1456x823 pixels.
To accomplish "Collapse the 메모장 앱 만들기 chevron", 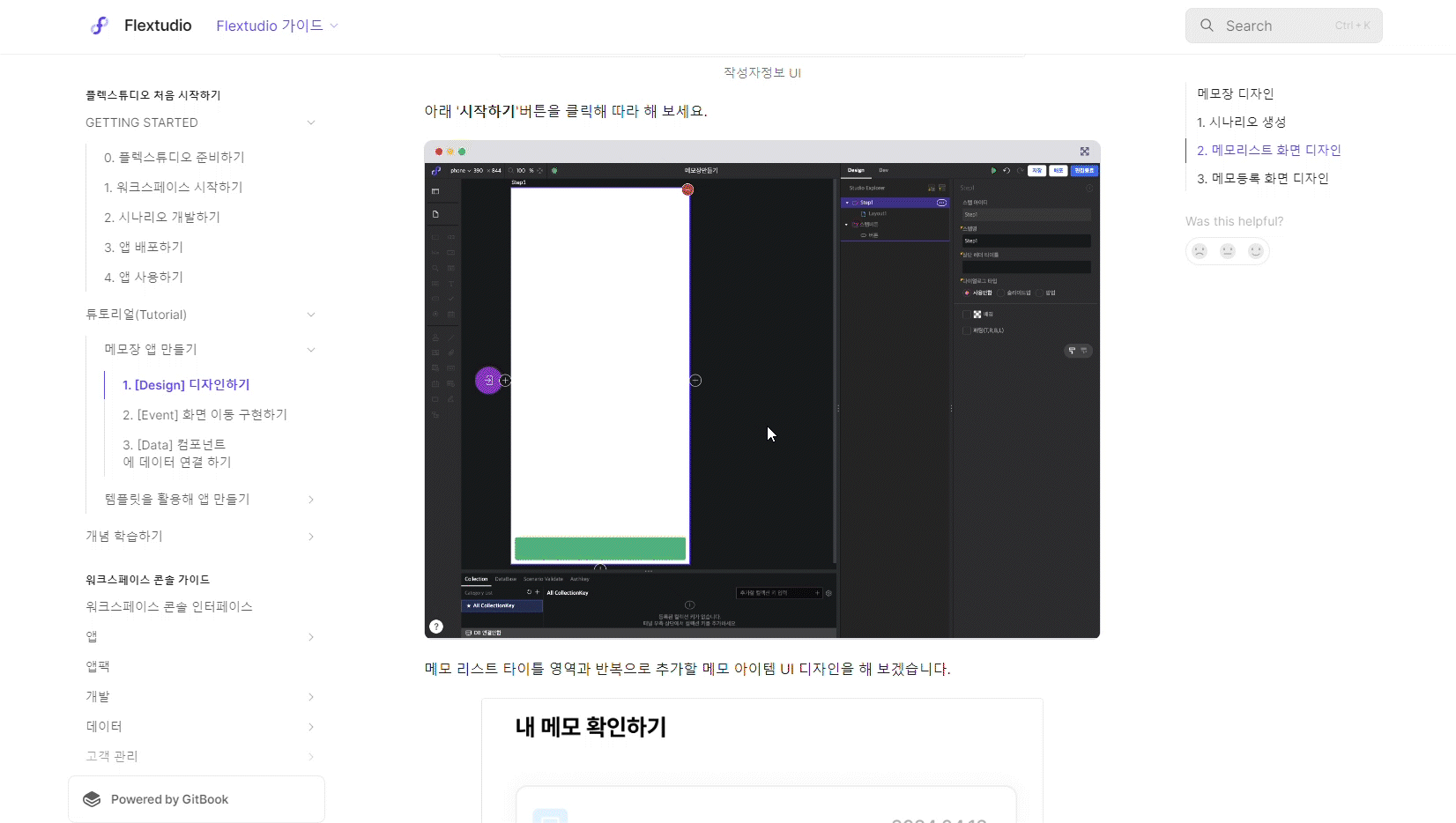I will tap(310, 350).
